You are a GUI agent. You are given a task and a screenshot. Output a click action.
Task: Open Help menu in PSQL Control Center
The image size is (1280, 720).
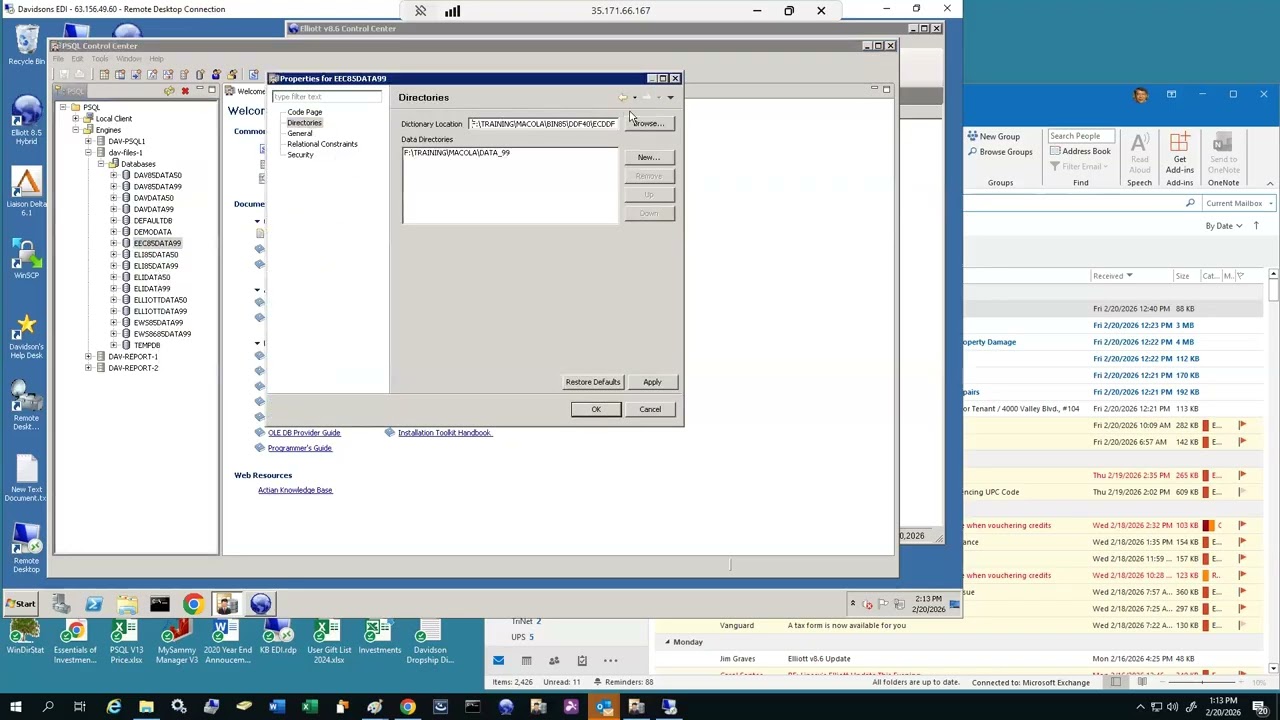[156, 59]
